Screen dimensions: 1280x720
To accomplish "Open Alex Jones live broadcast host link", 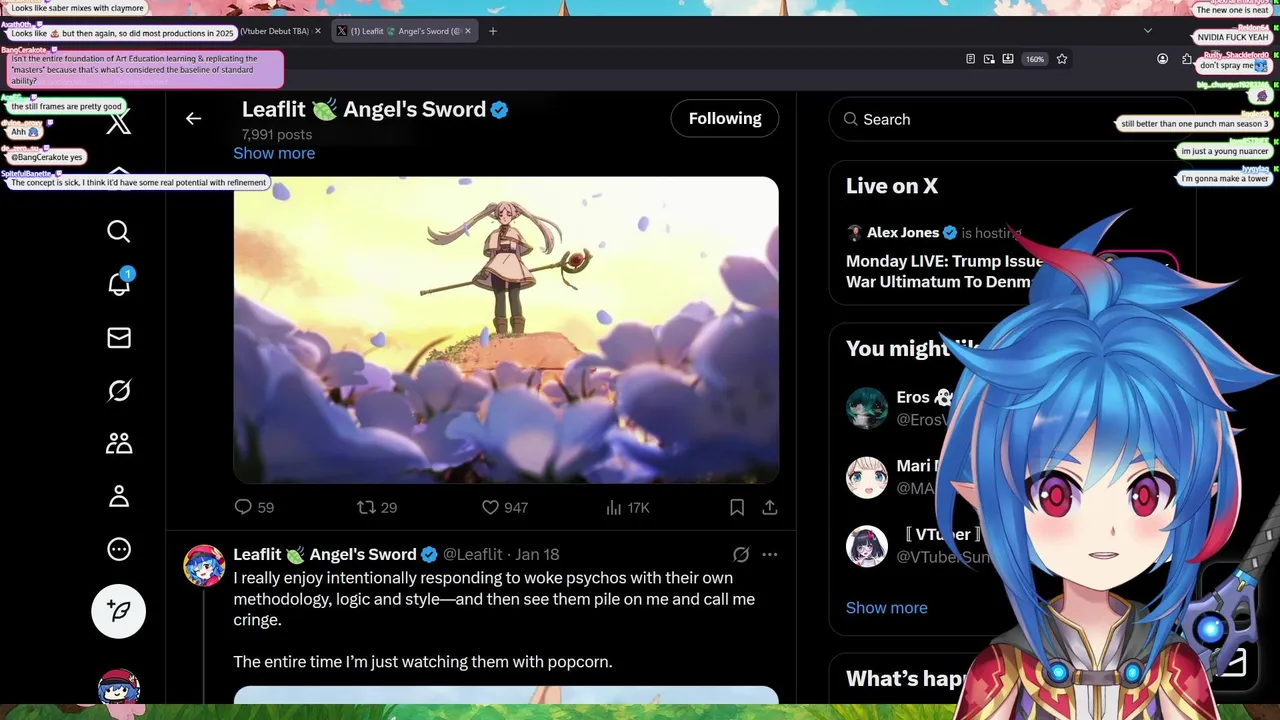I will point(902,232).
